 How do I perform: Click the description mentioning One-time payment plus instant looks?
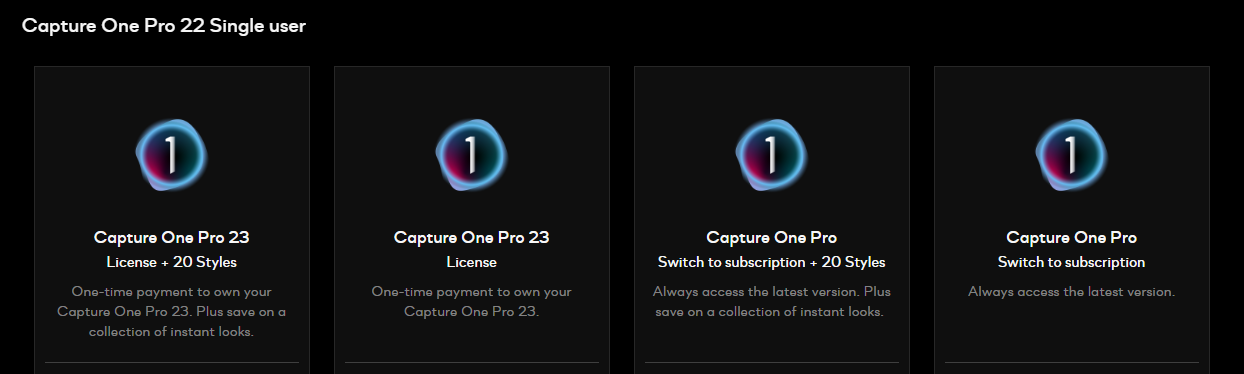pos(172,312)
